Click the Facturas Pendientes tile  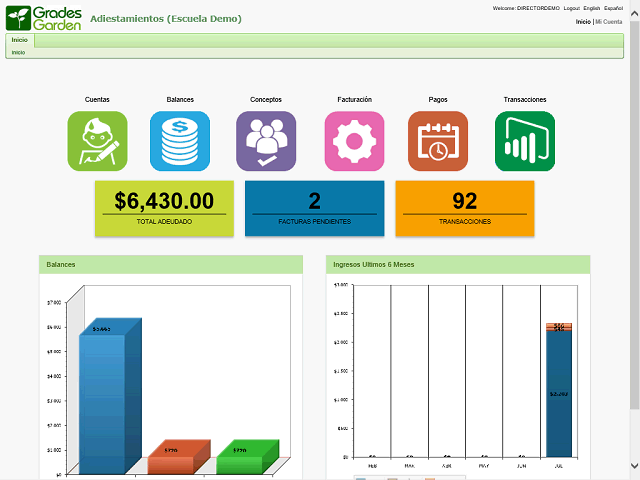[315, 208]
